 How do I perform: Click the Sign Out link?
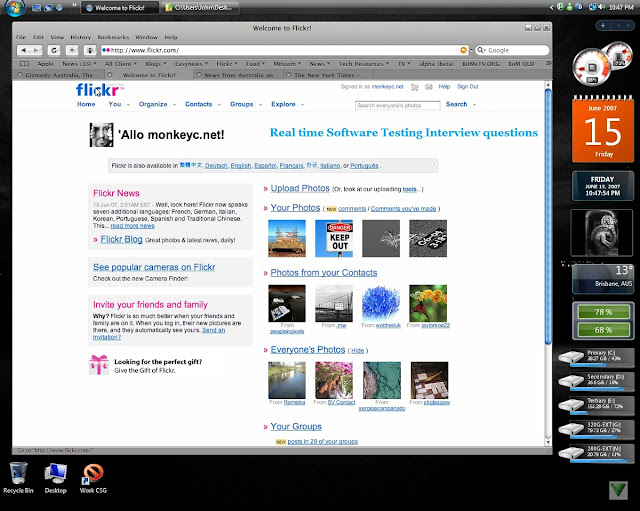click(468, 87)
